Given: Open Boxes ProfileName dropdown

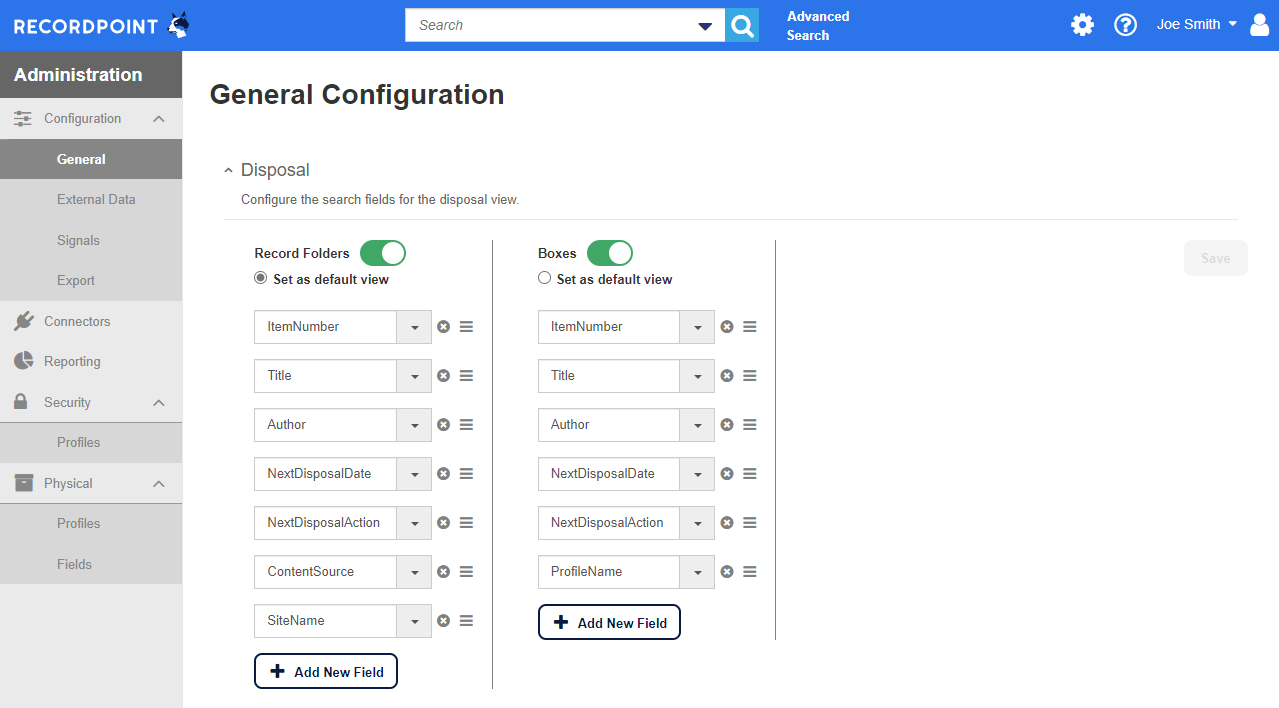Looking at the screenshot, I should [x=697, y=572].
